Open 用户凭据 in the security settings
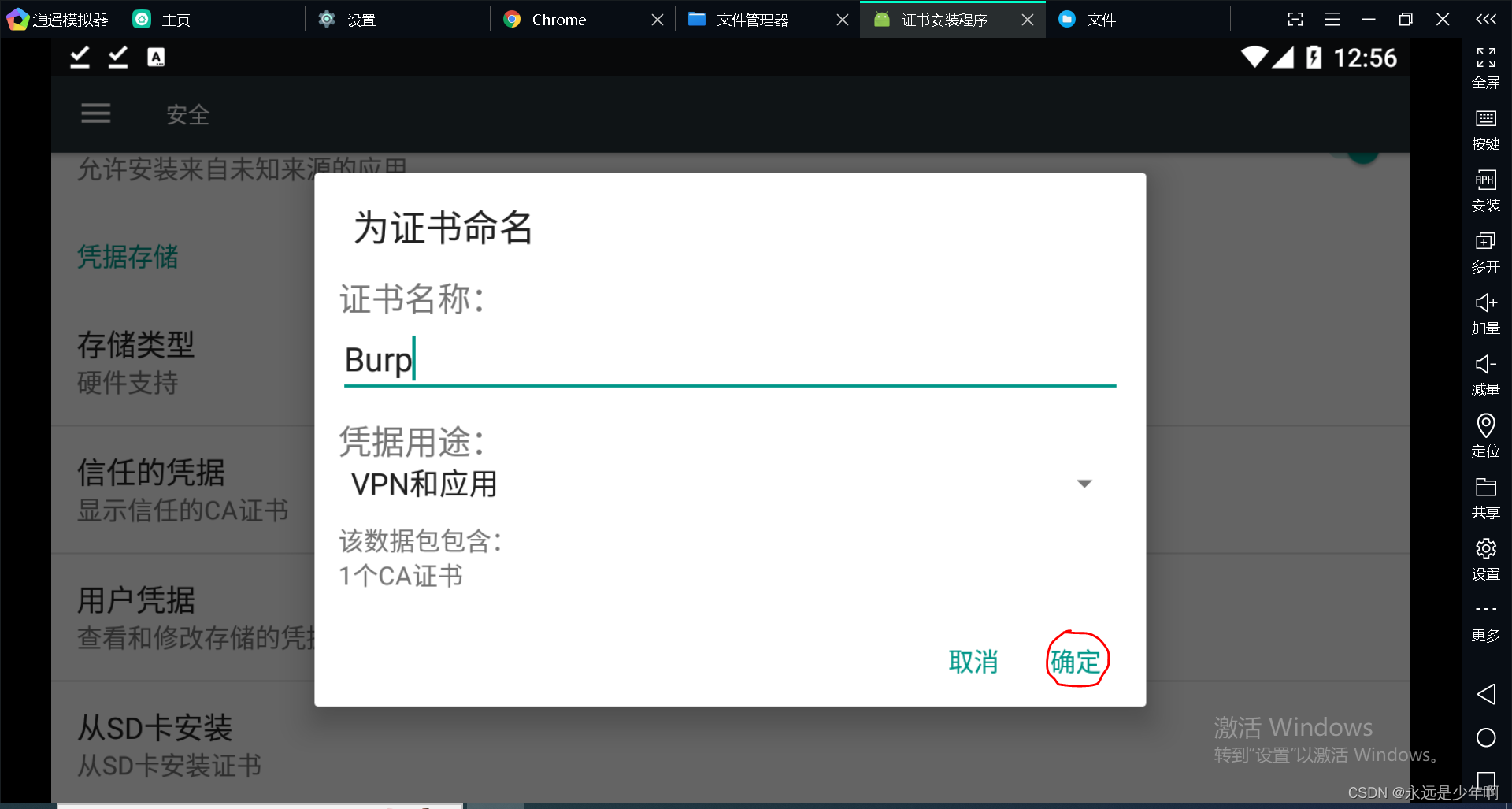This screenshot has width=1512, height=809. 183,618
